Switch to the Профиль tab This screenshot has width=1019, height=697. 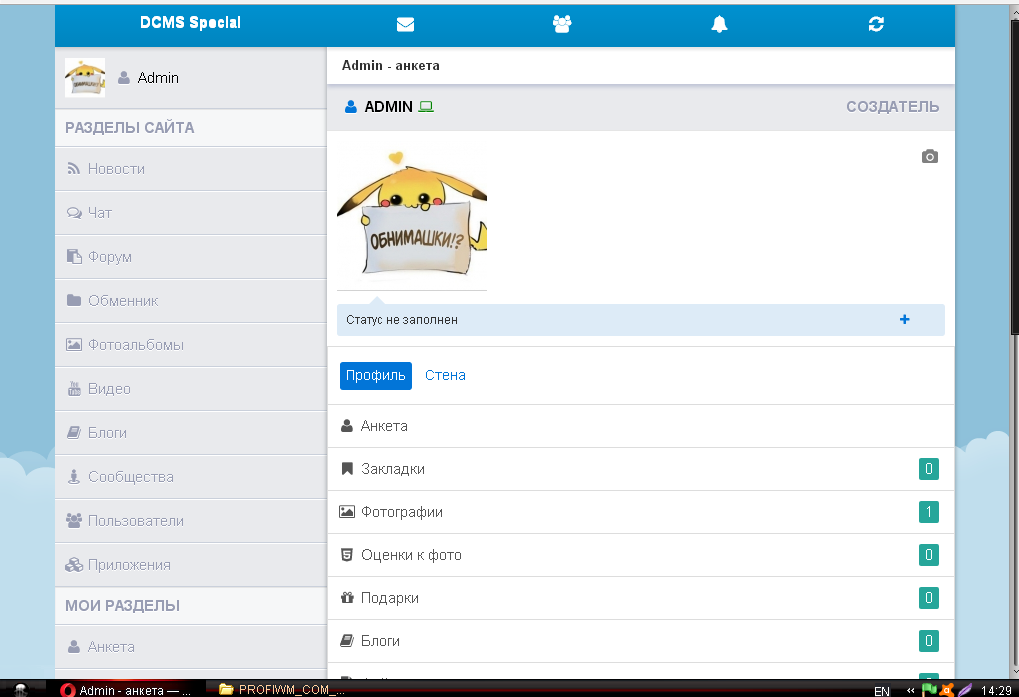coord(376,376)
